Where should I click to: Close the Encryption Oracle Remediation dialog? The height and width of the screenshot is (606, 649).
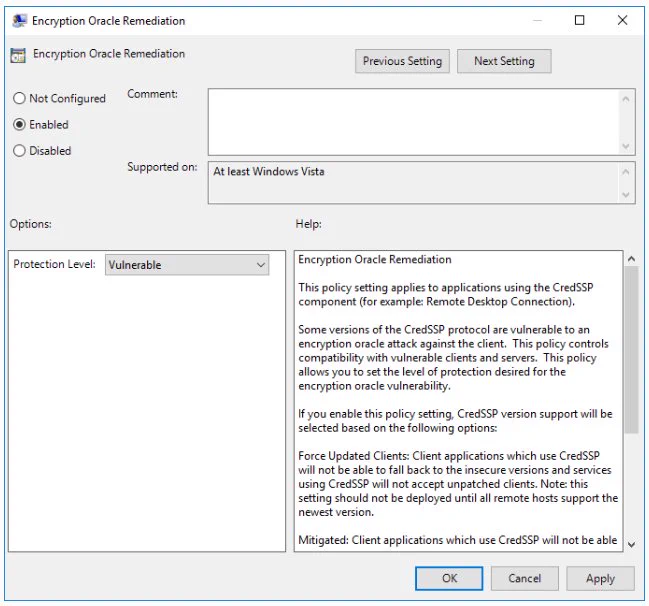pyautogui.click(x=622, y=20)
